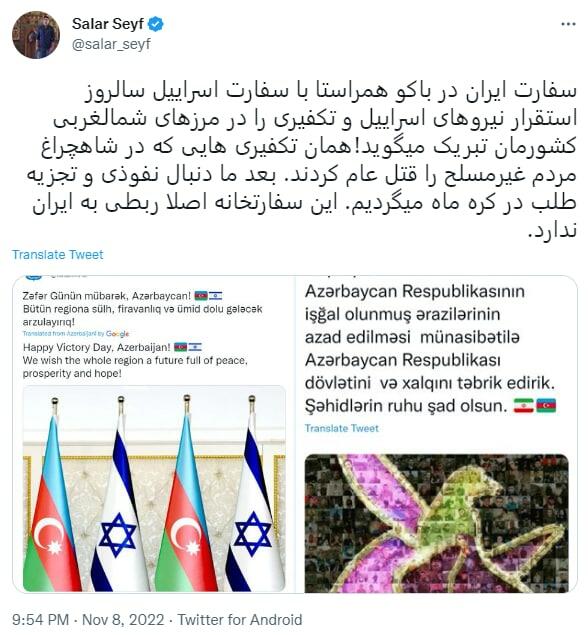Click 'Translated from Azerbaijani by Google' label
This screenshot has height=635, width=588.
[x=76, y=334]
